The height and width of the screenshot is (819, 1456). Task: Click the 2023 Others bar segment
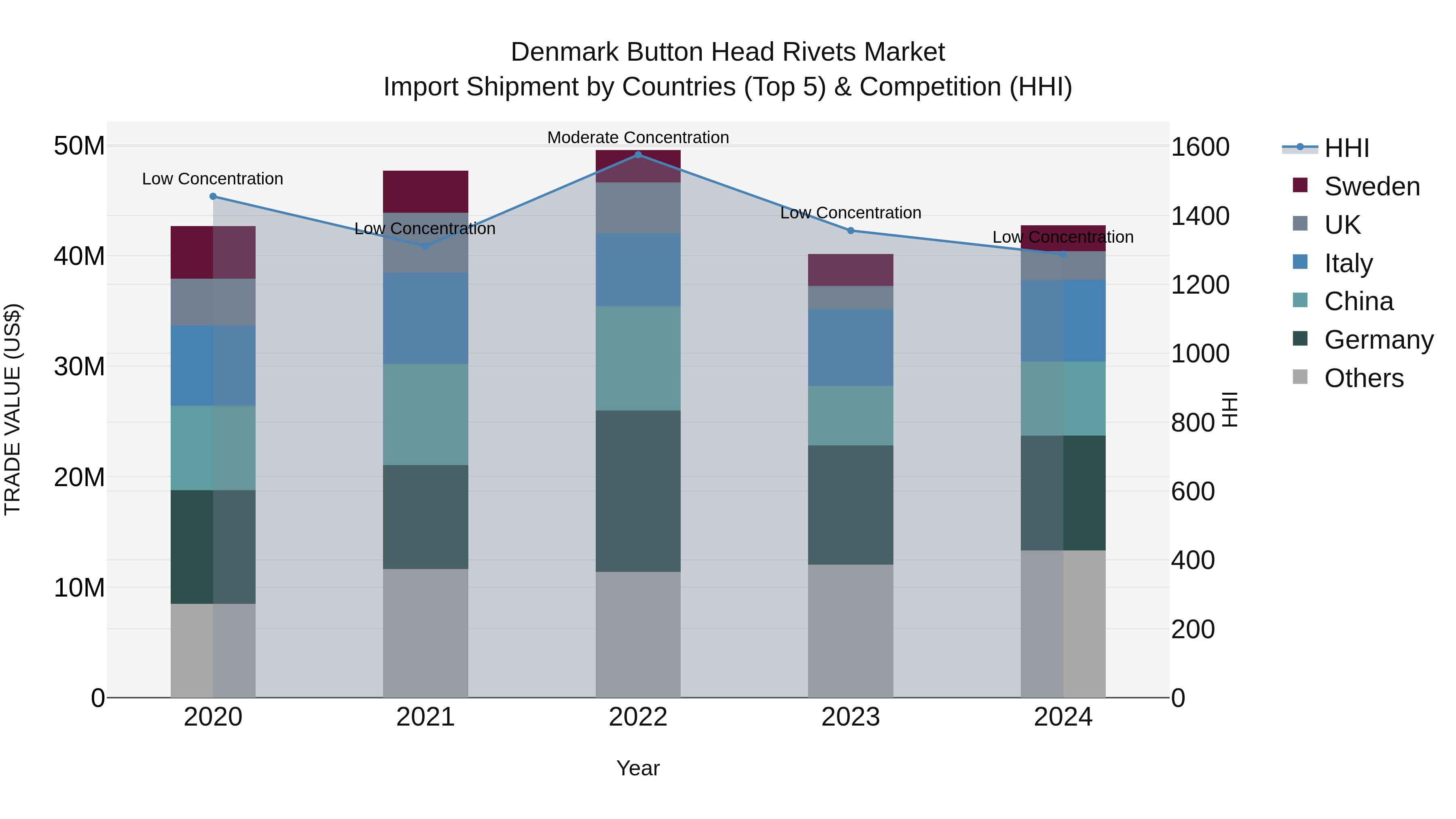point(851,631)
